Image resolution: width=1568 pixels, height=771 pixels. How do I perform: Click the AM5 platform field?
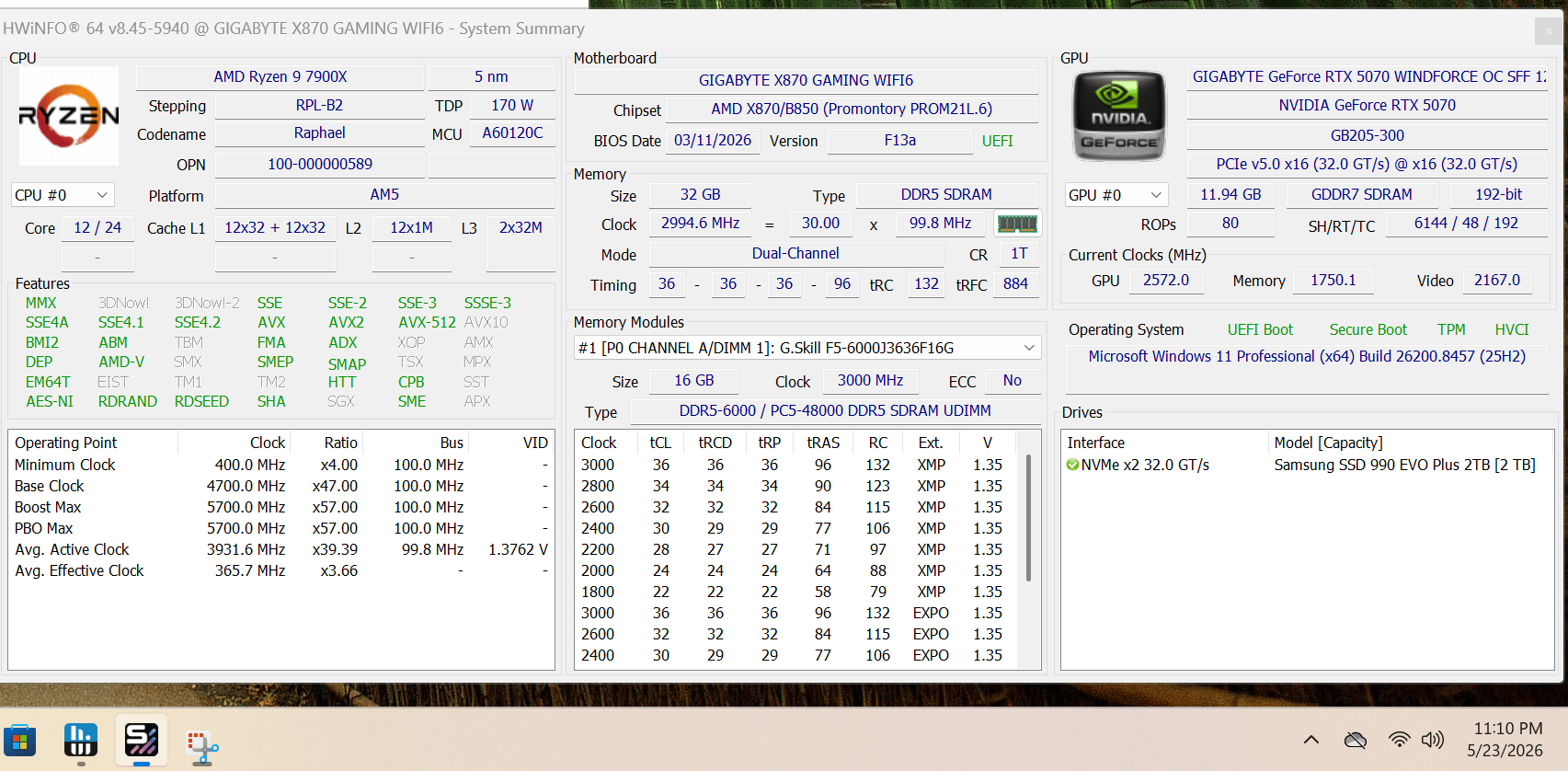click(x=384, y=195)
